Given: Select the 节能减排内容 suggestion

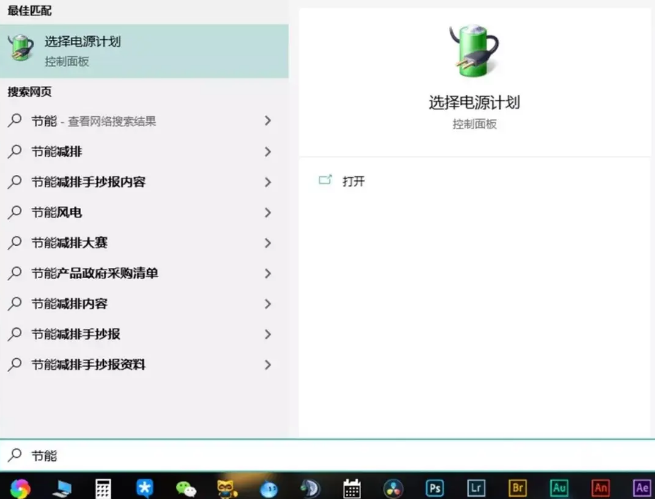Looking at the screenshot, I should click(144, 304).
